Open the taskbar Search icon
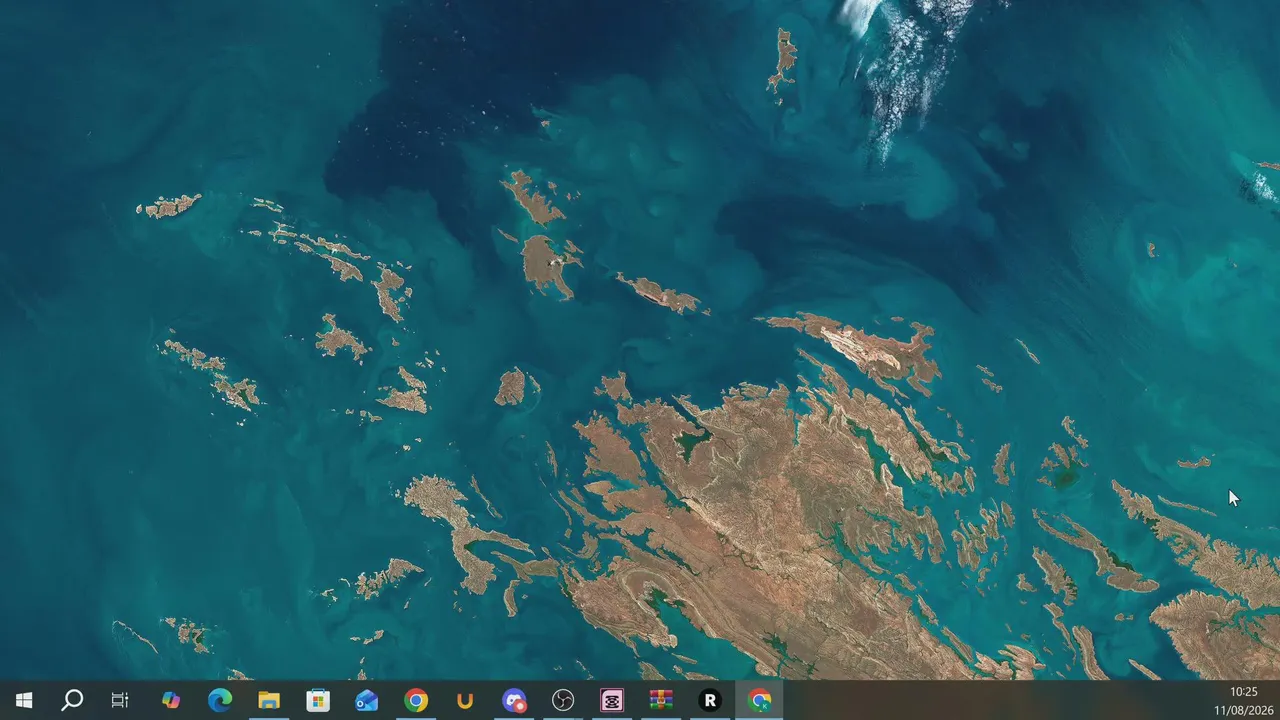Viewport: 1280px width, 720px height. [x=72, y=701]
